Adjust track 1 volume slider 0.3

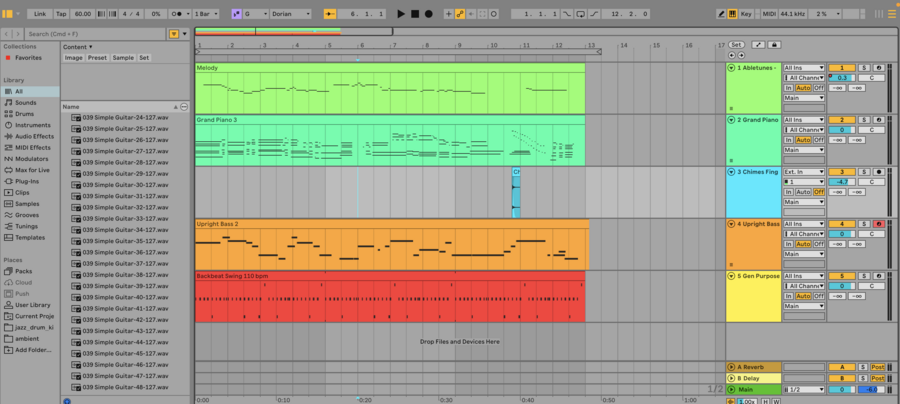(x=842, y=78)
